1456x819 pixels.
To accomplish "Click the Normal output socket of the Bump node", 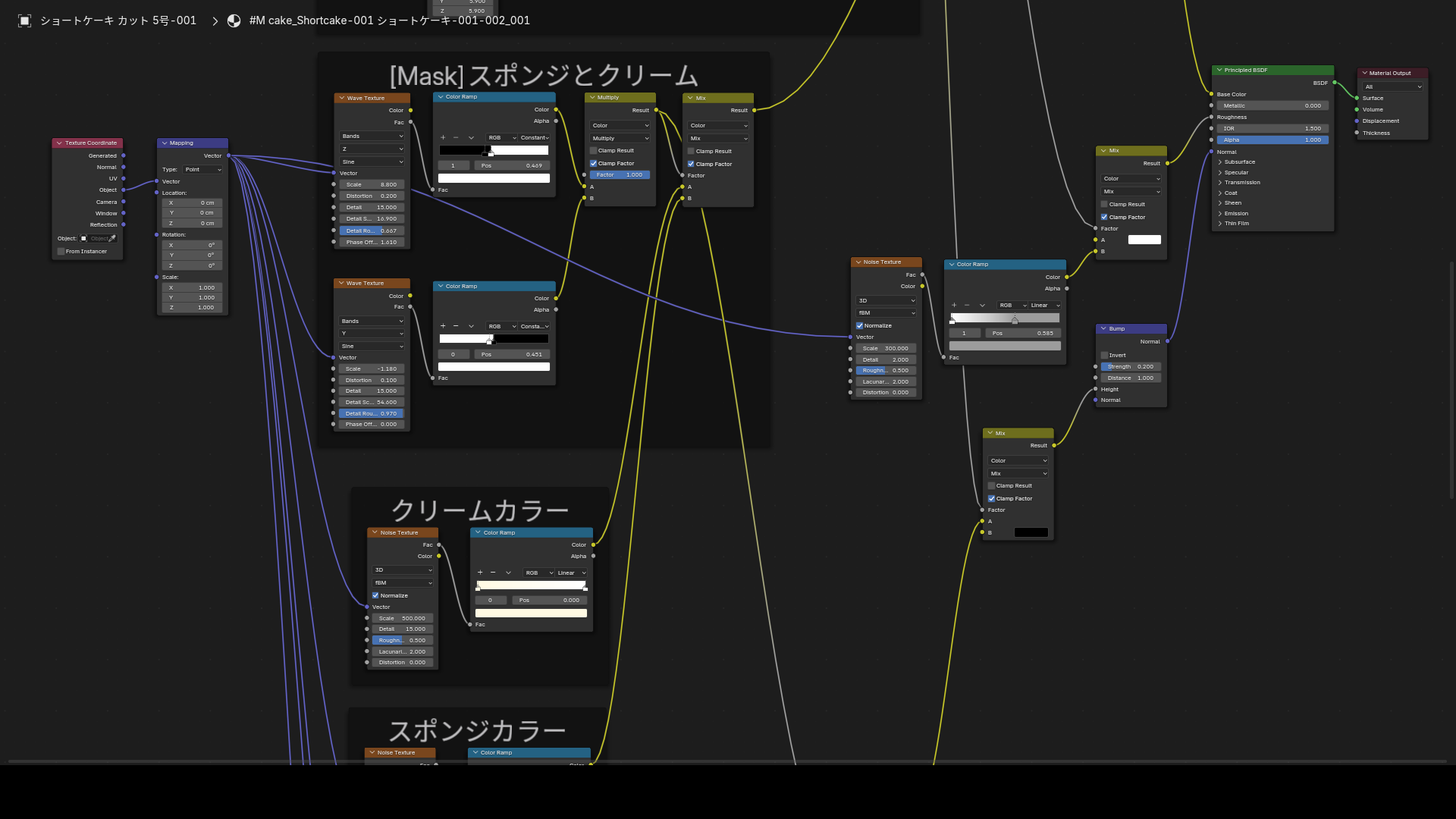I will (1167, 341).
